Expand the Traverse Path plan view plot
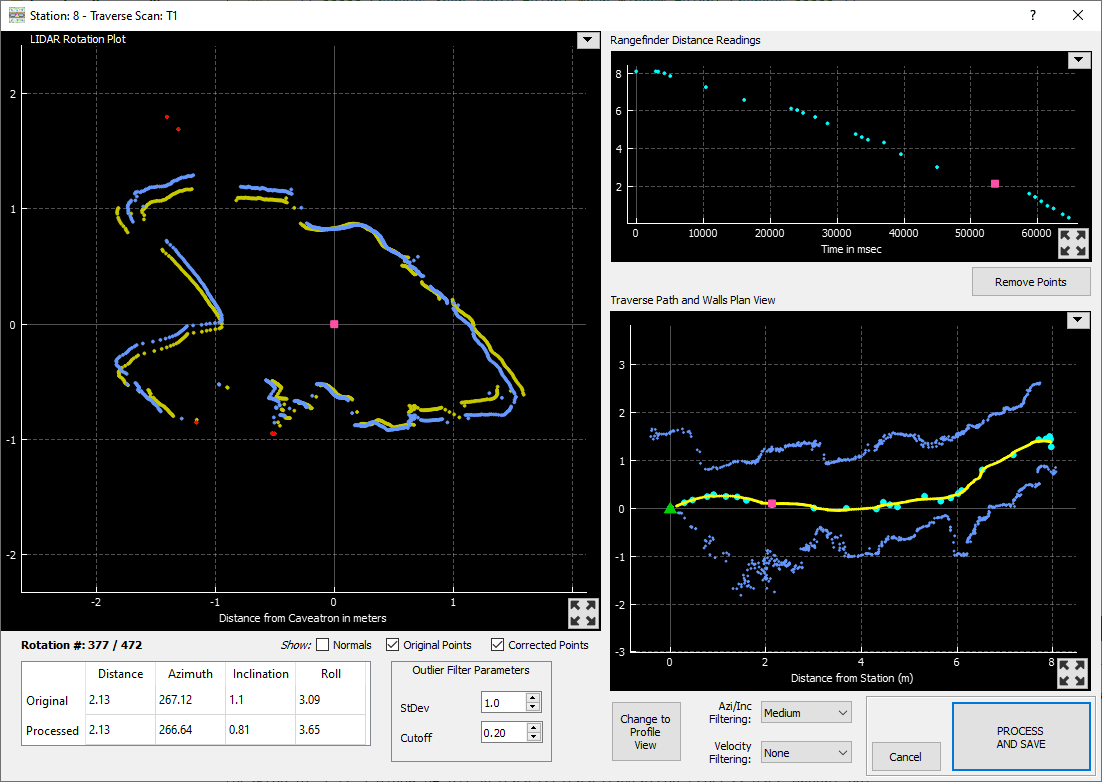Viewport: 1102px width, 782px height. tap(1072, 672)
